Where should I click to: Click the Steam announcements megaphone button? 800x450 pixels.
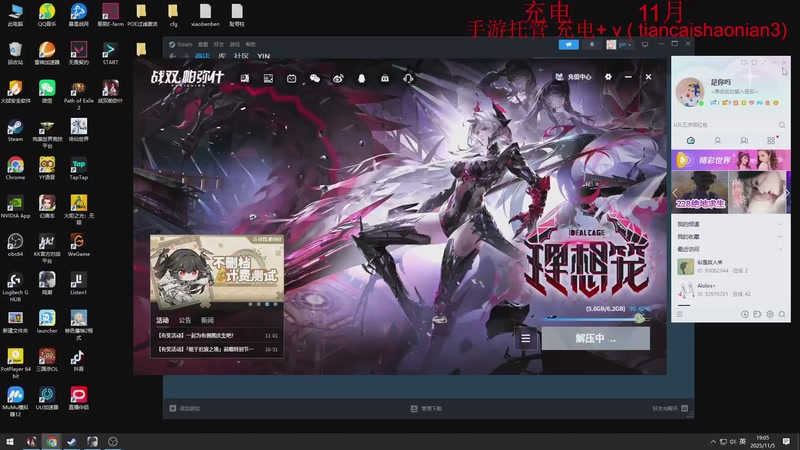[568, 44]
